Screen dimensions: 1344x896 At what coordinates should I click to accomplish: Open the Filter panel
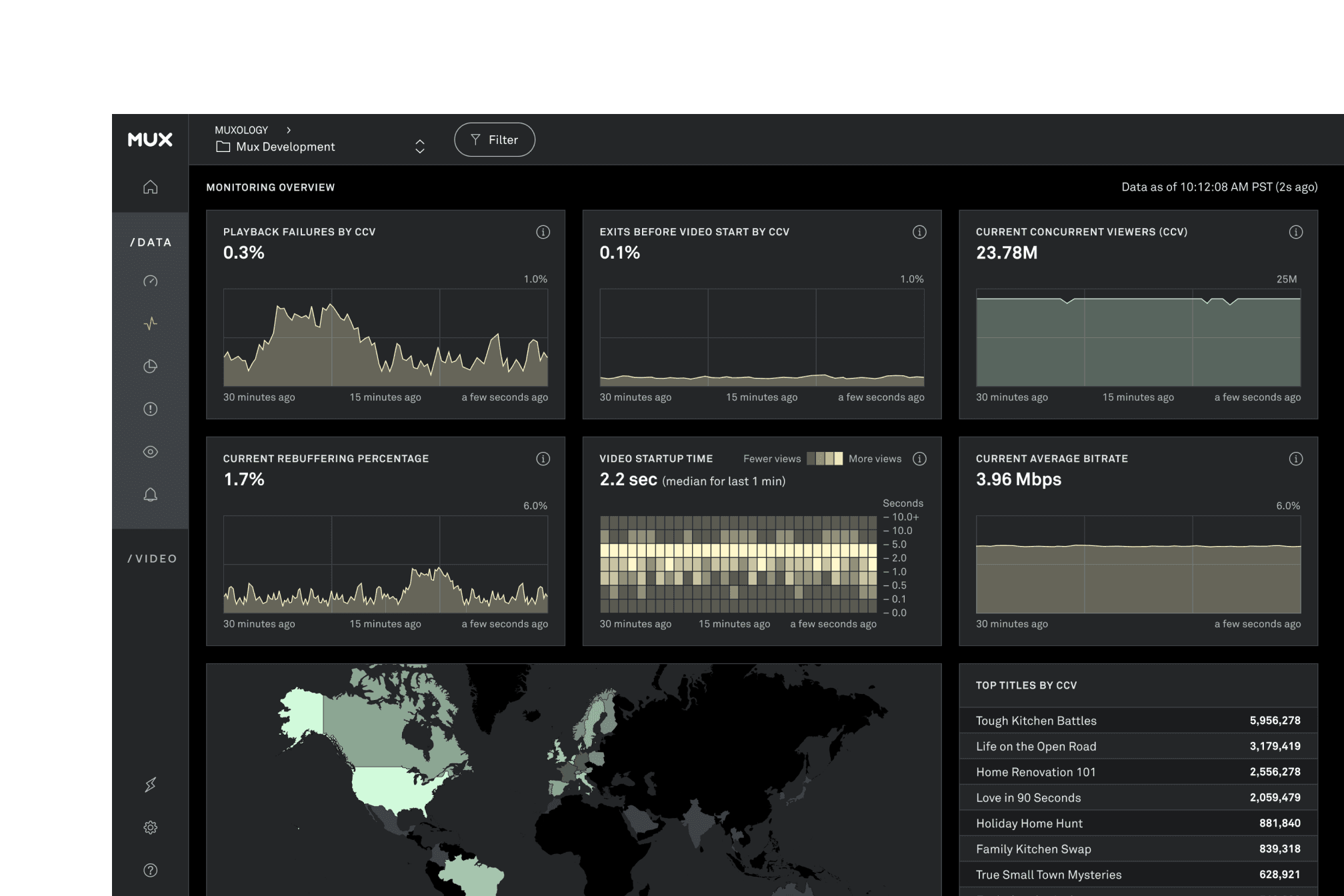(495, 139)
